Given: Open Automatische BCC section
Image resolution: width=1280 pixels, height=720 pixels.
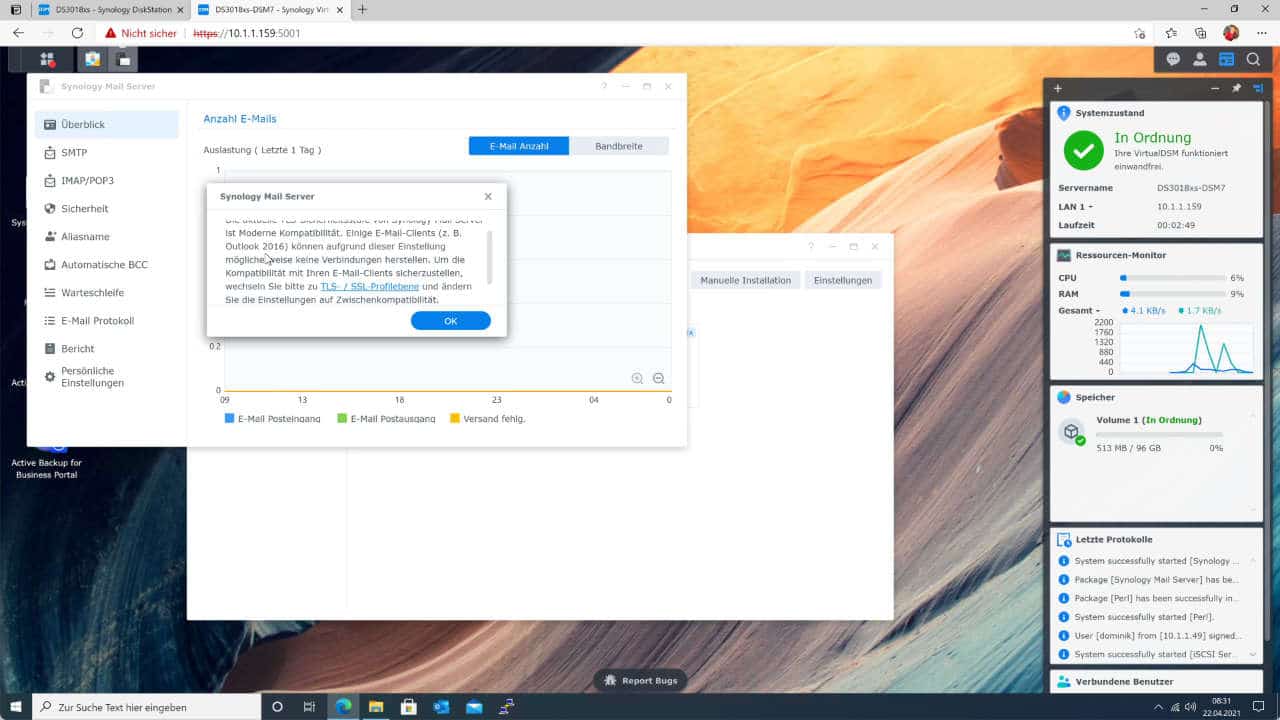Looking at the screenshot, I should tap(106, 265).
